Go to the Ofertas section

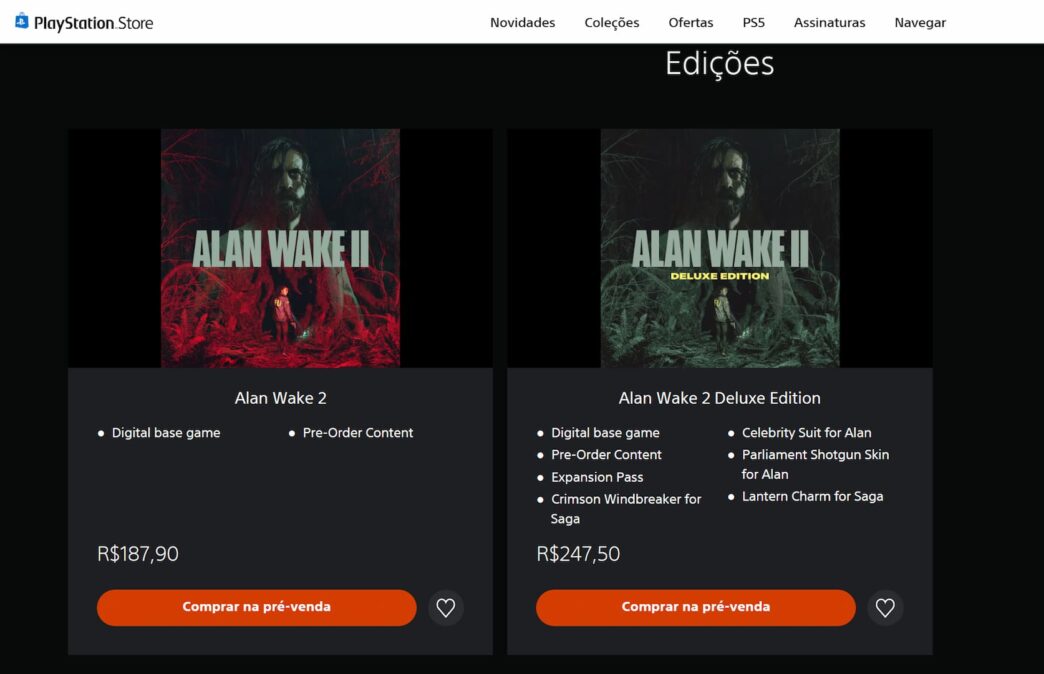(690, 23)
